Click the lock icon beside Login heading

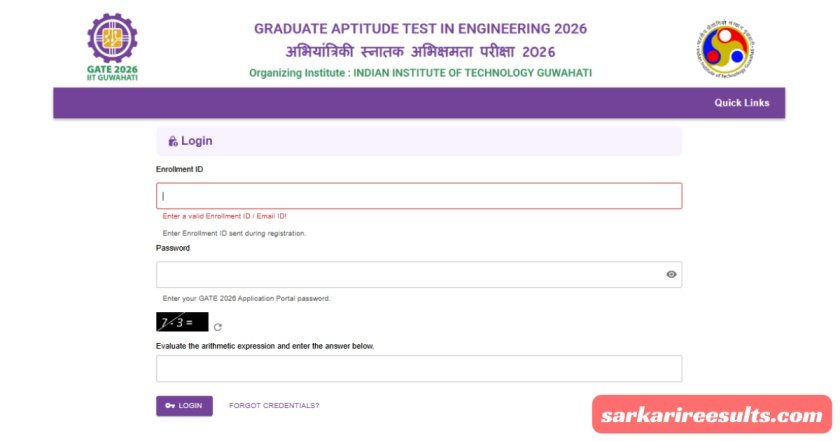(173, 142)
